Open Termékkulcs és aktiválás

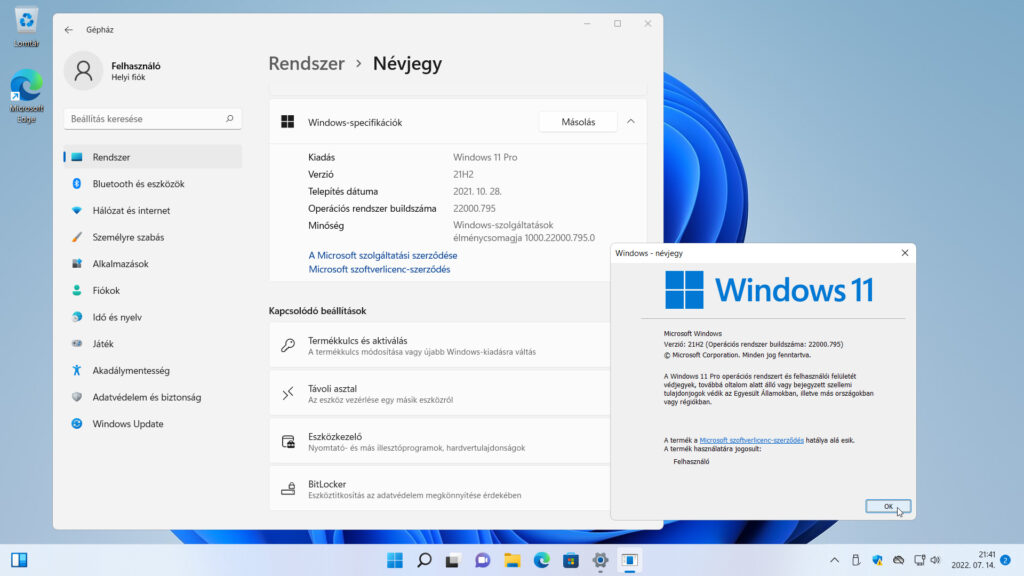click(440, 345)
